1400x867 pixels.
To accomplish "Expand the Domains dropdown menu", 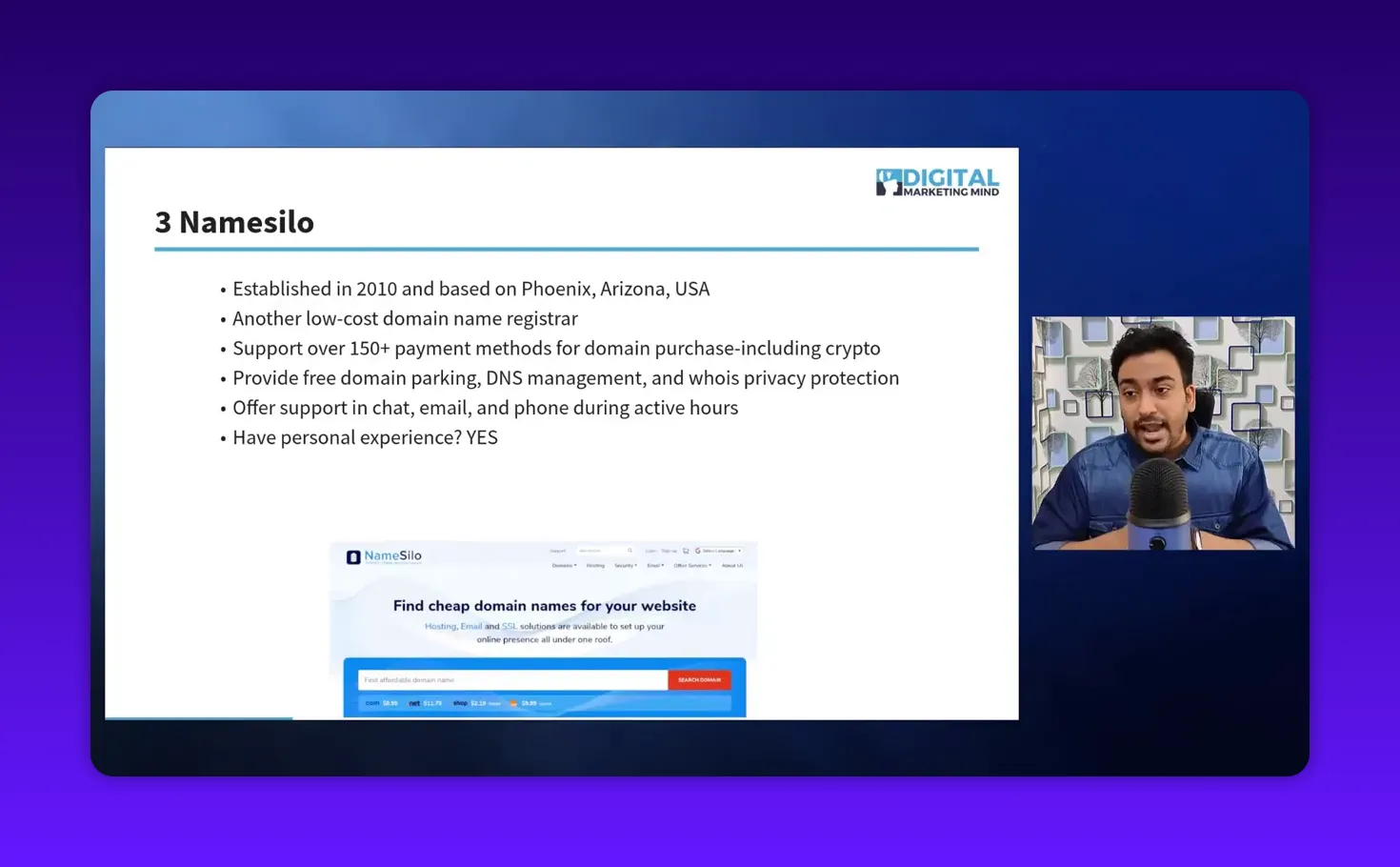I will [x=565, y=565].
